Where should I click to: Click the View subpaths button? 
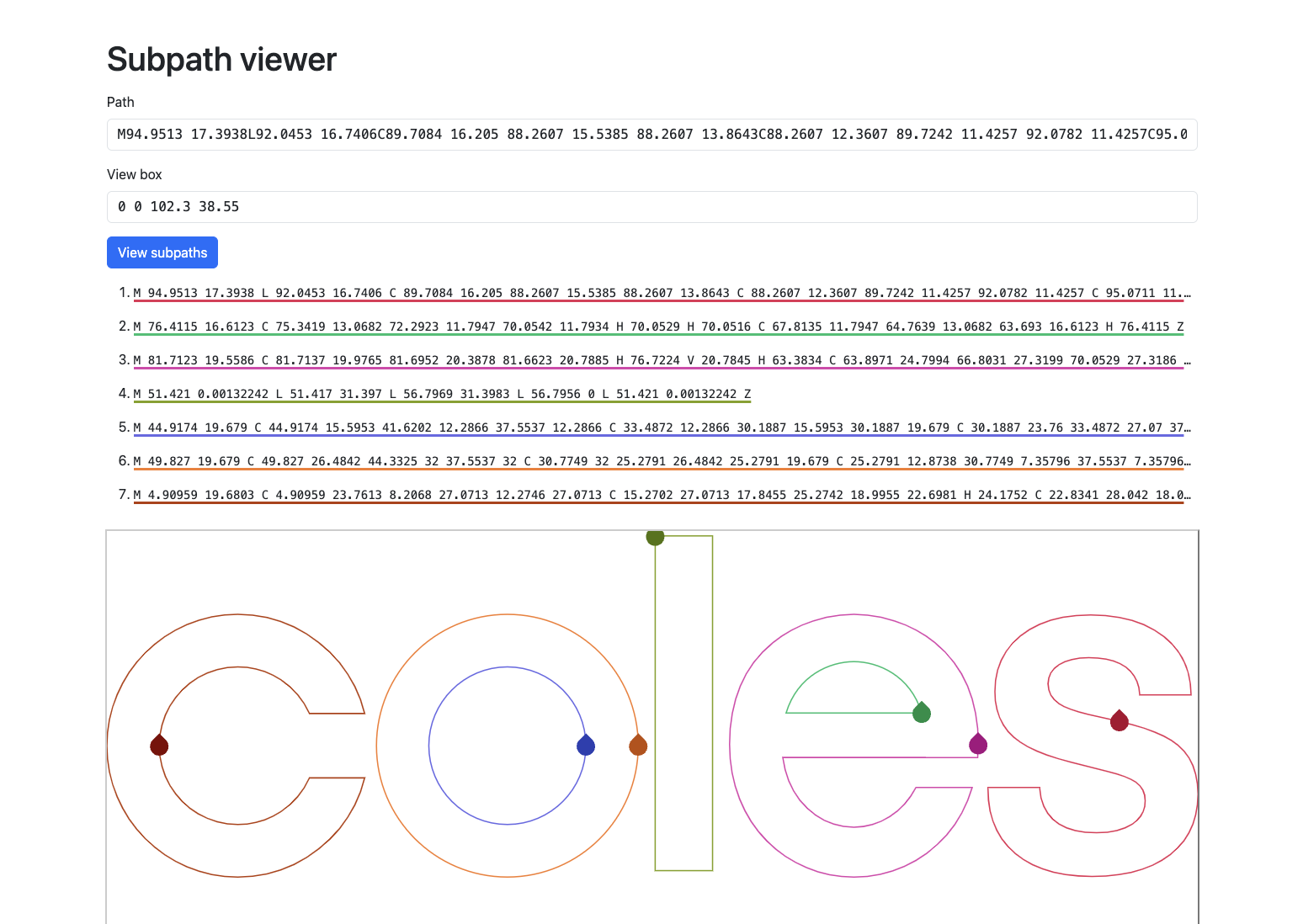pos(162,252)
